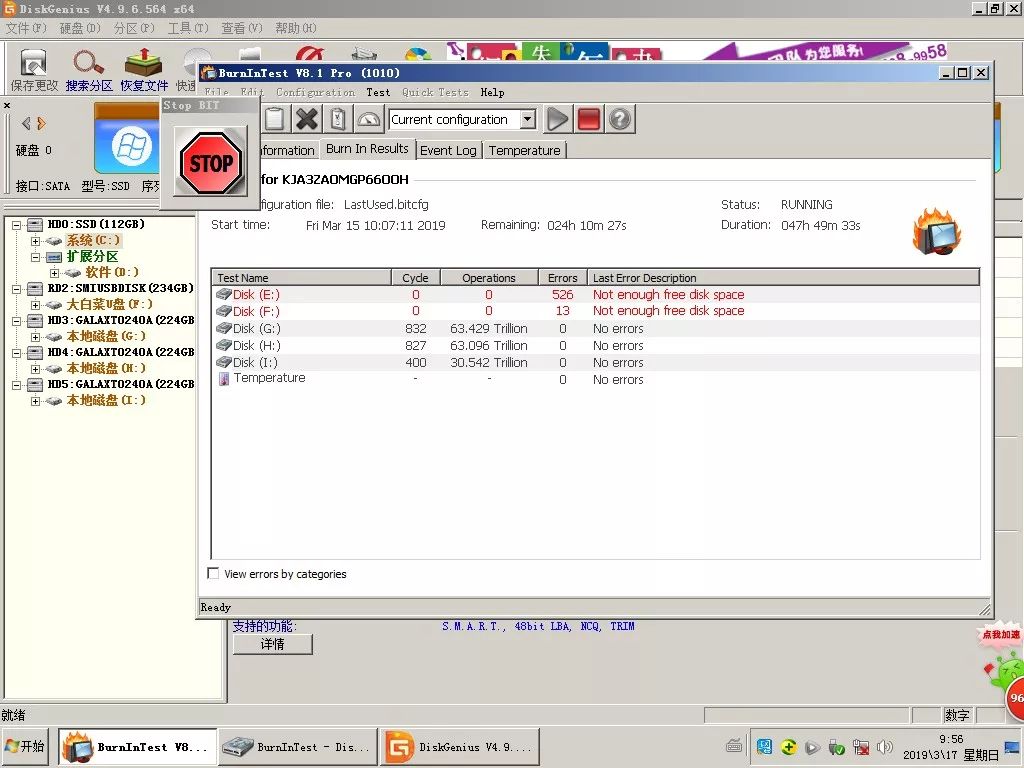This screenshot has width=1024, height=768.
Task: Enable View errors by categories checkbox
Action: coord(213,574)
